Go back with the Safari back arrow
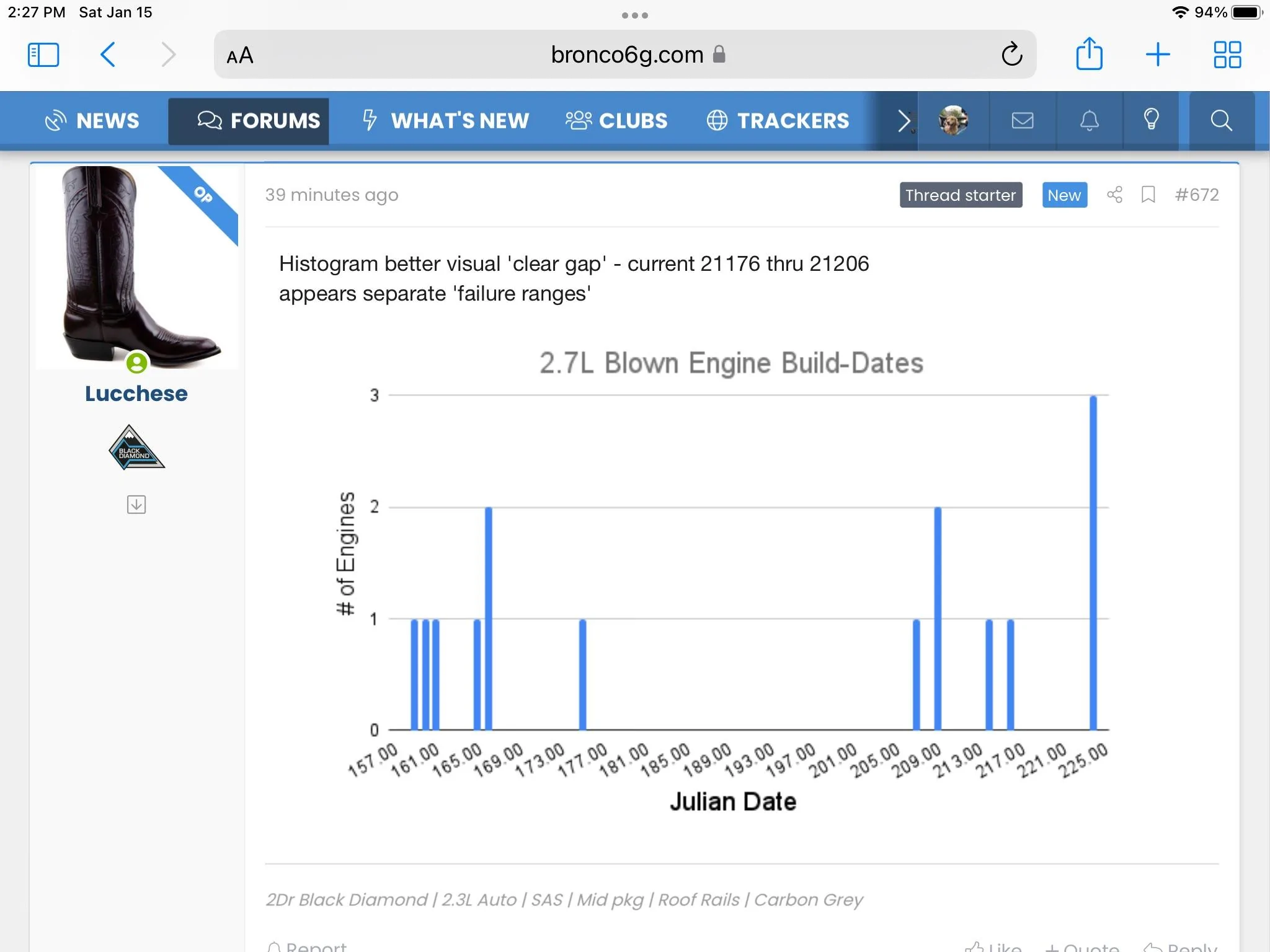Image resolution: width=1270 pixels, height=952 pixels. 108,55
